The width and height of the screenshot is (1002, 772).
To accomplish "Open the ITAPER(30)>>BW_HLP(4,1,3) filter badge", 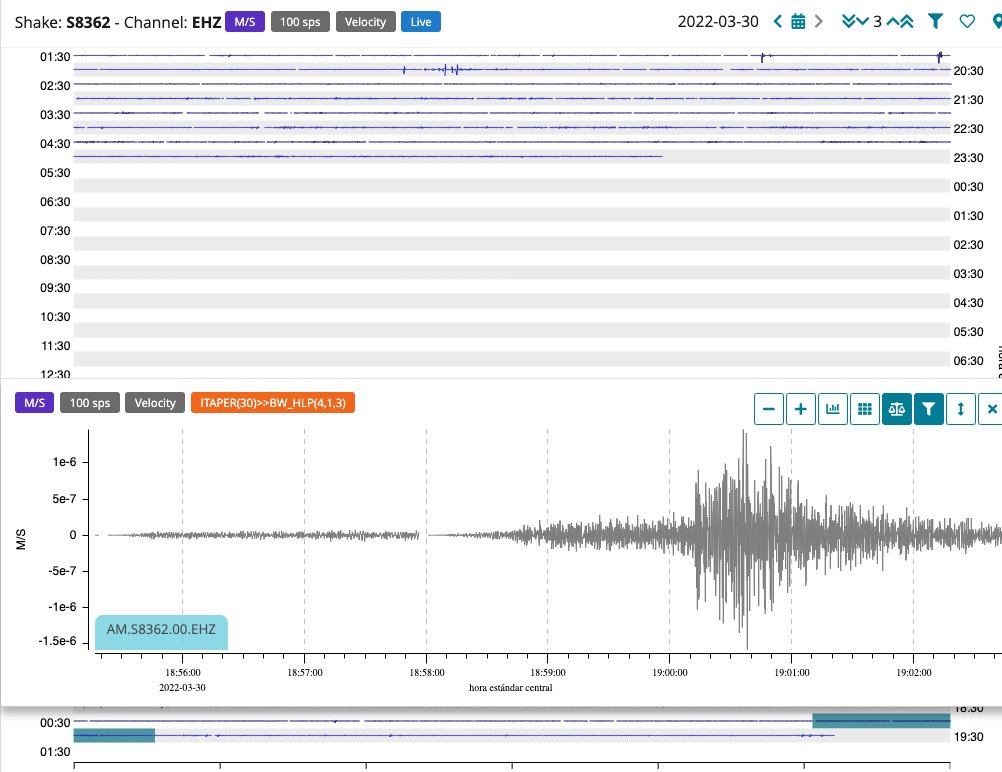I will coord(273,403).
